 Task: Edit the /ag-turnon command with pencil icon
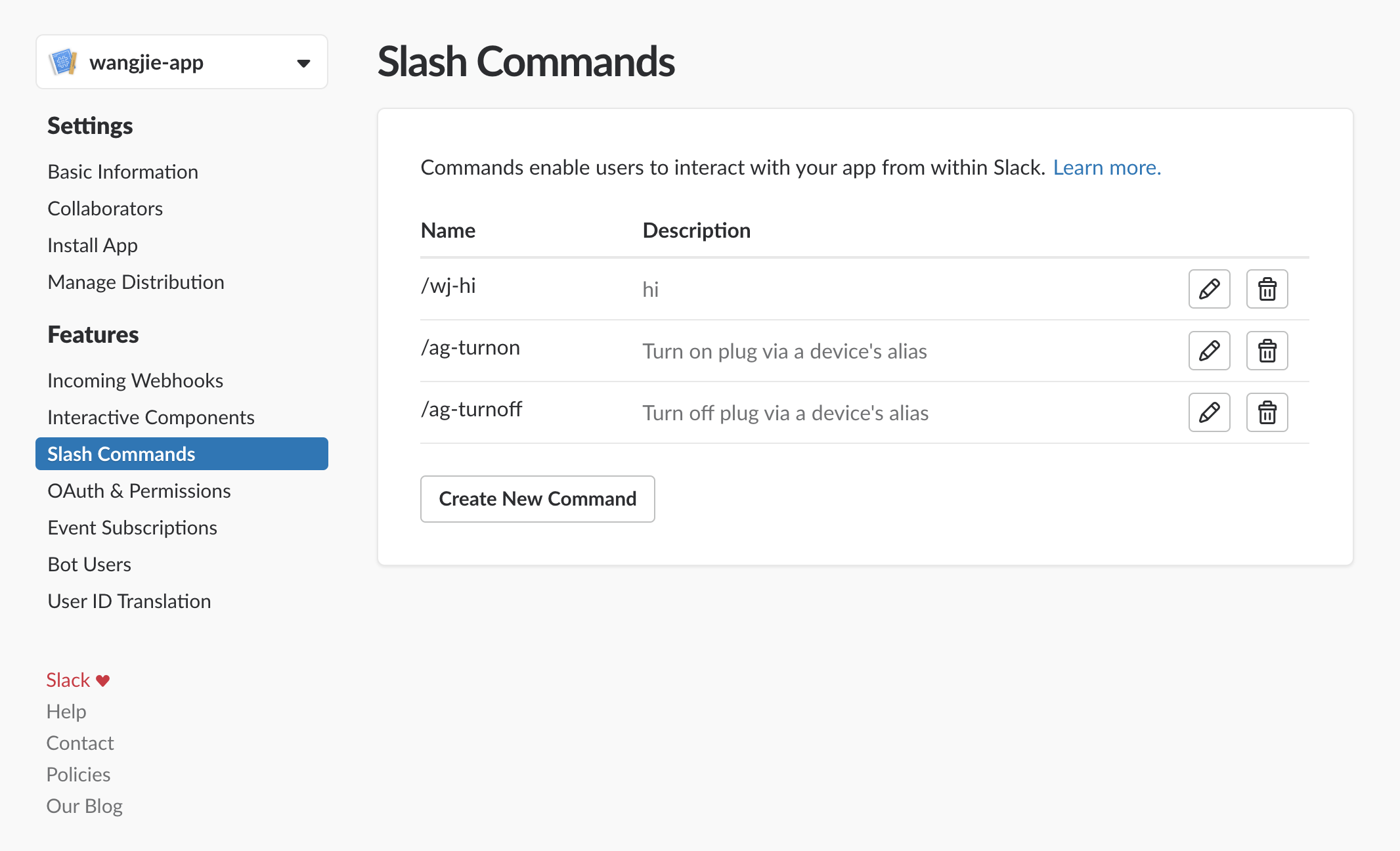[1209, 351]
